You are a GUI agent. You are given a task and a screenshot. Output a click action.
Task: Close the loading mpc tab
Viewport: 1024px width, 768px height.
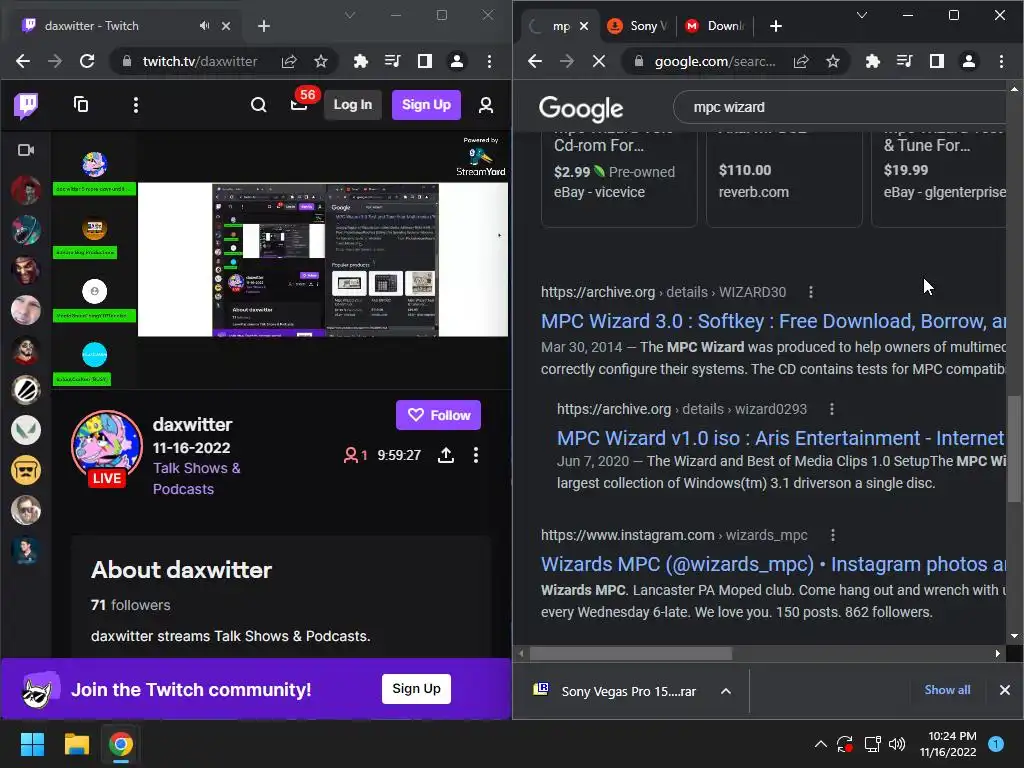click(584, 25)
